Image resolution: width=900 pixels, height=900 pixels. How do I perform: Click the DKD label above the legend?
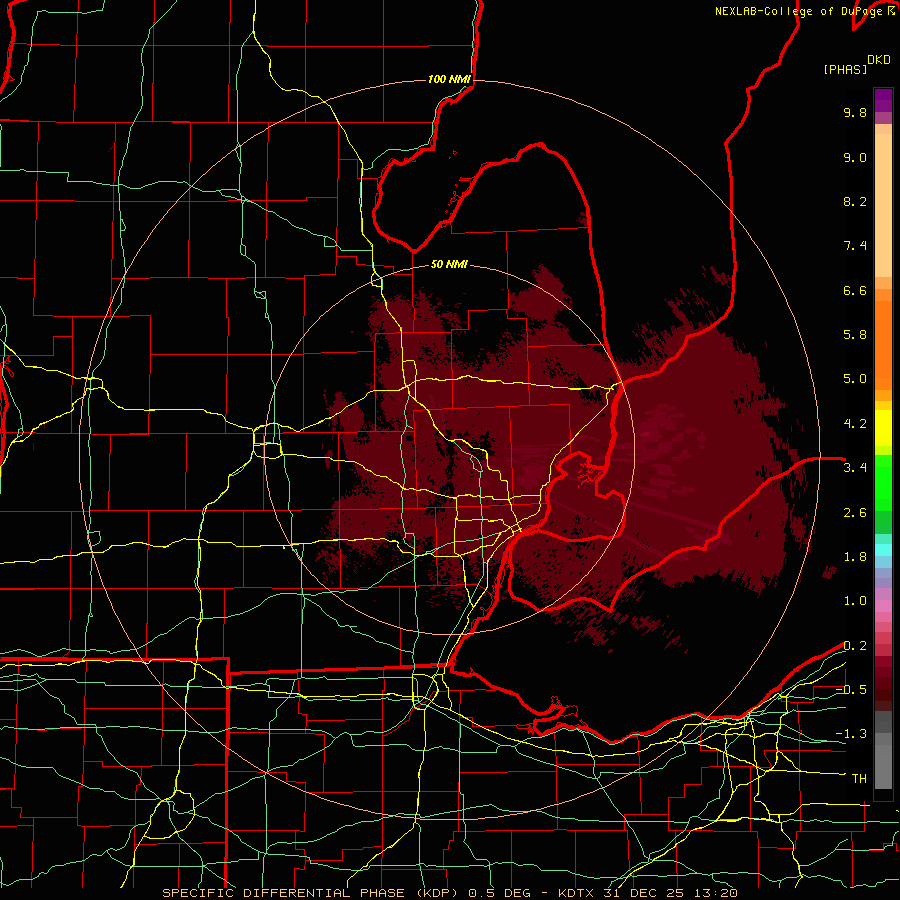point(879,60)
